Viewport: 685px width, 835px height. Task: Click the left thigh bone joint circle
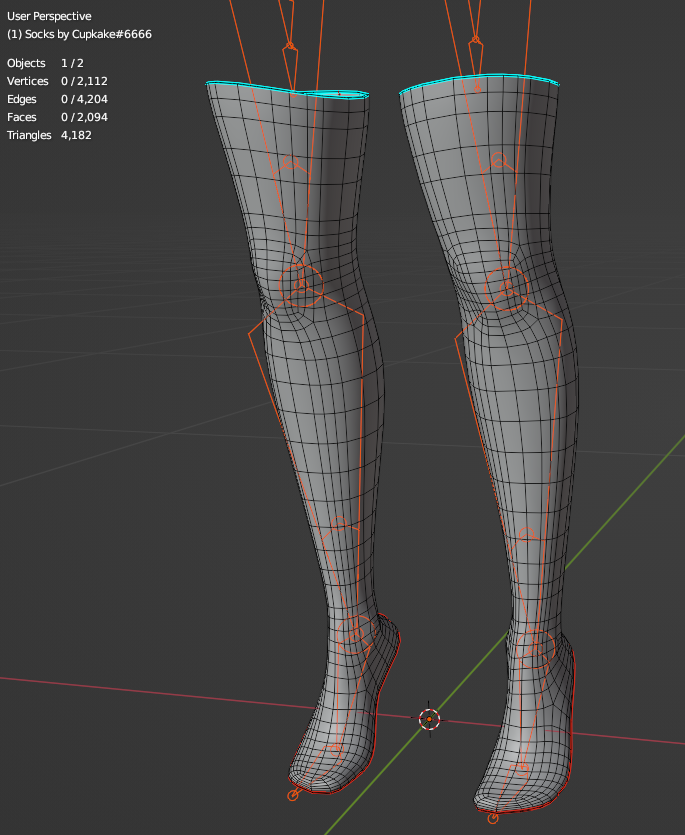[x=291, y=163]
